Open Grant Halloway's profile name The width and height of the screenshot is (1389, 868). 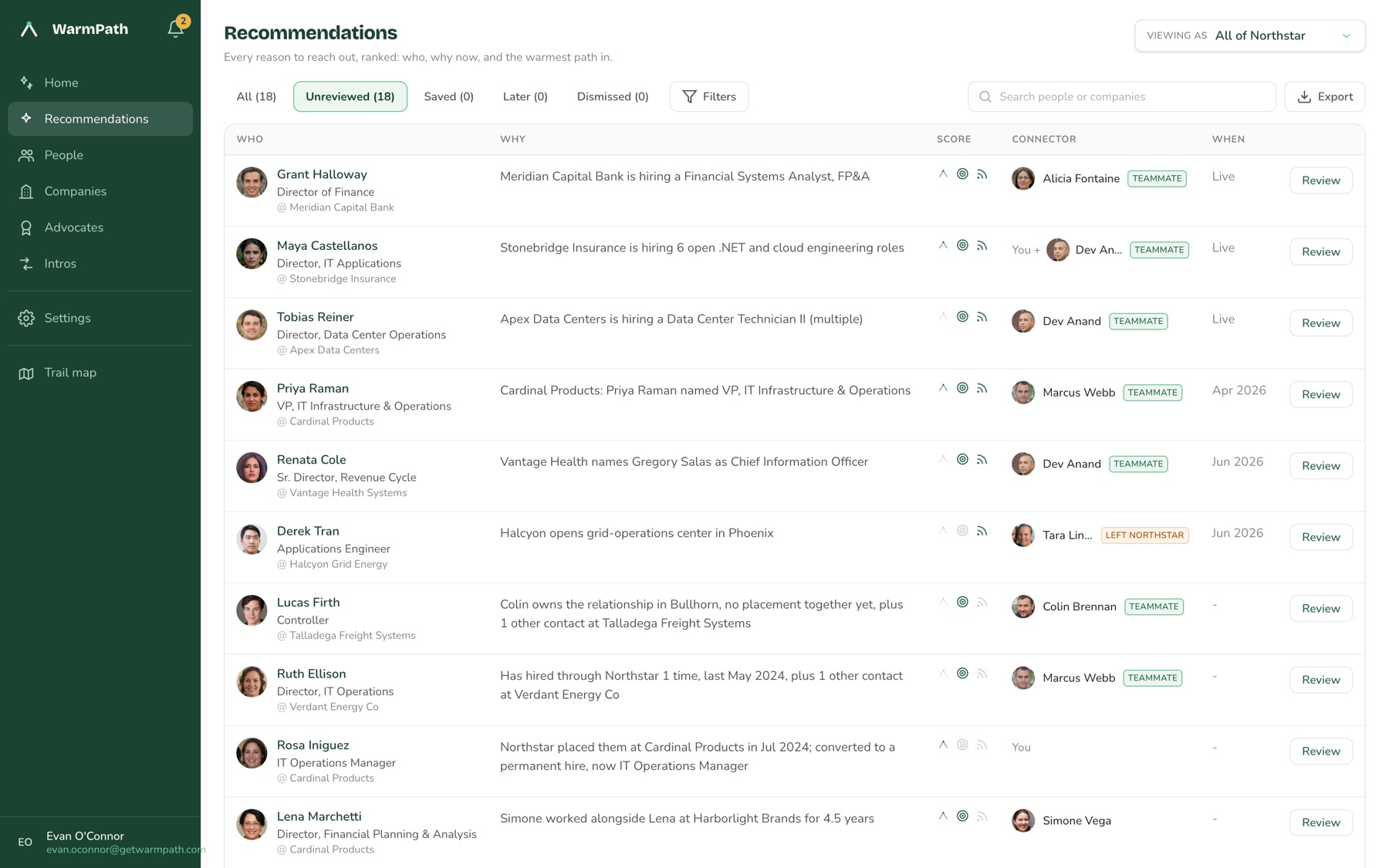click(322, 174)
